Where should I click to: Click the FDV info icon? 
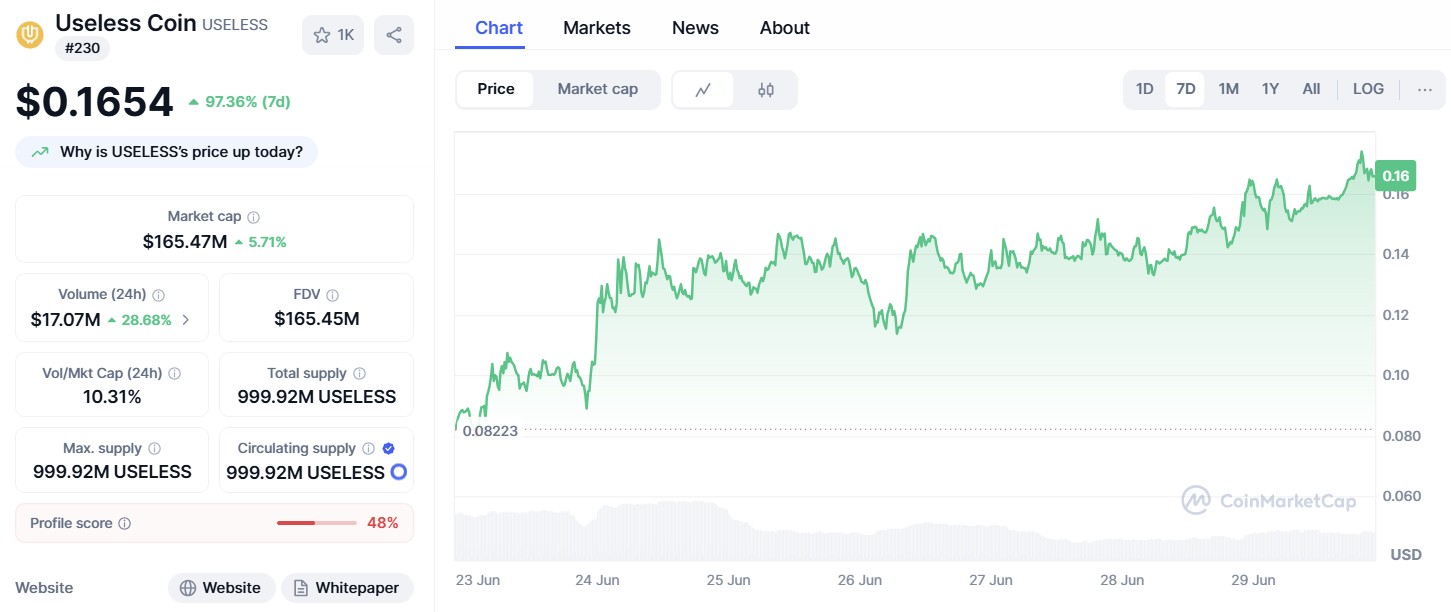pos(333,295)
